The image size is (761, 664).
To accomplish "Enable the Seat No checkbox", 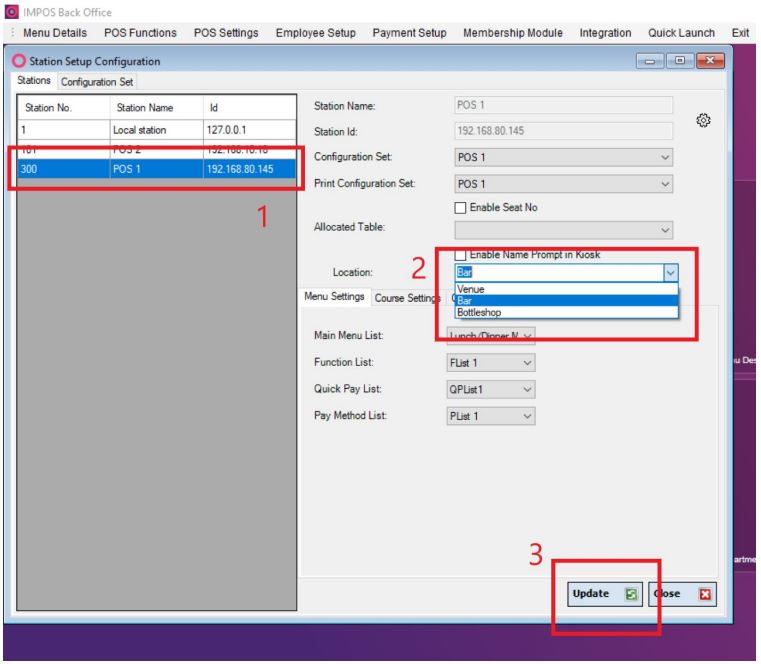I will tap(462, 206).
